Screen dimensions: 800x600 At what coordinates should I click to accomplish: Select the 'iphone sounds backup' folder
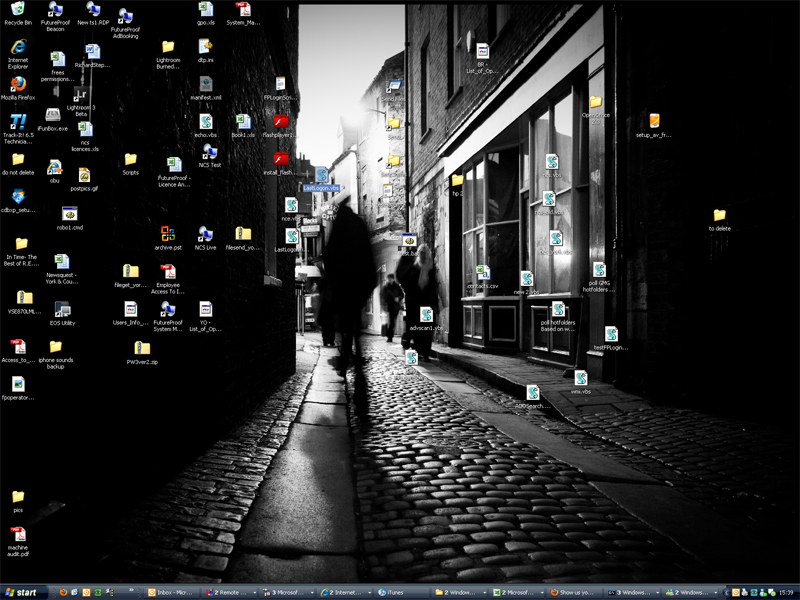(x=56, y=347)
